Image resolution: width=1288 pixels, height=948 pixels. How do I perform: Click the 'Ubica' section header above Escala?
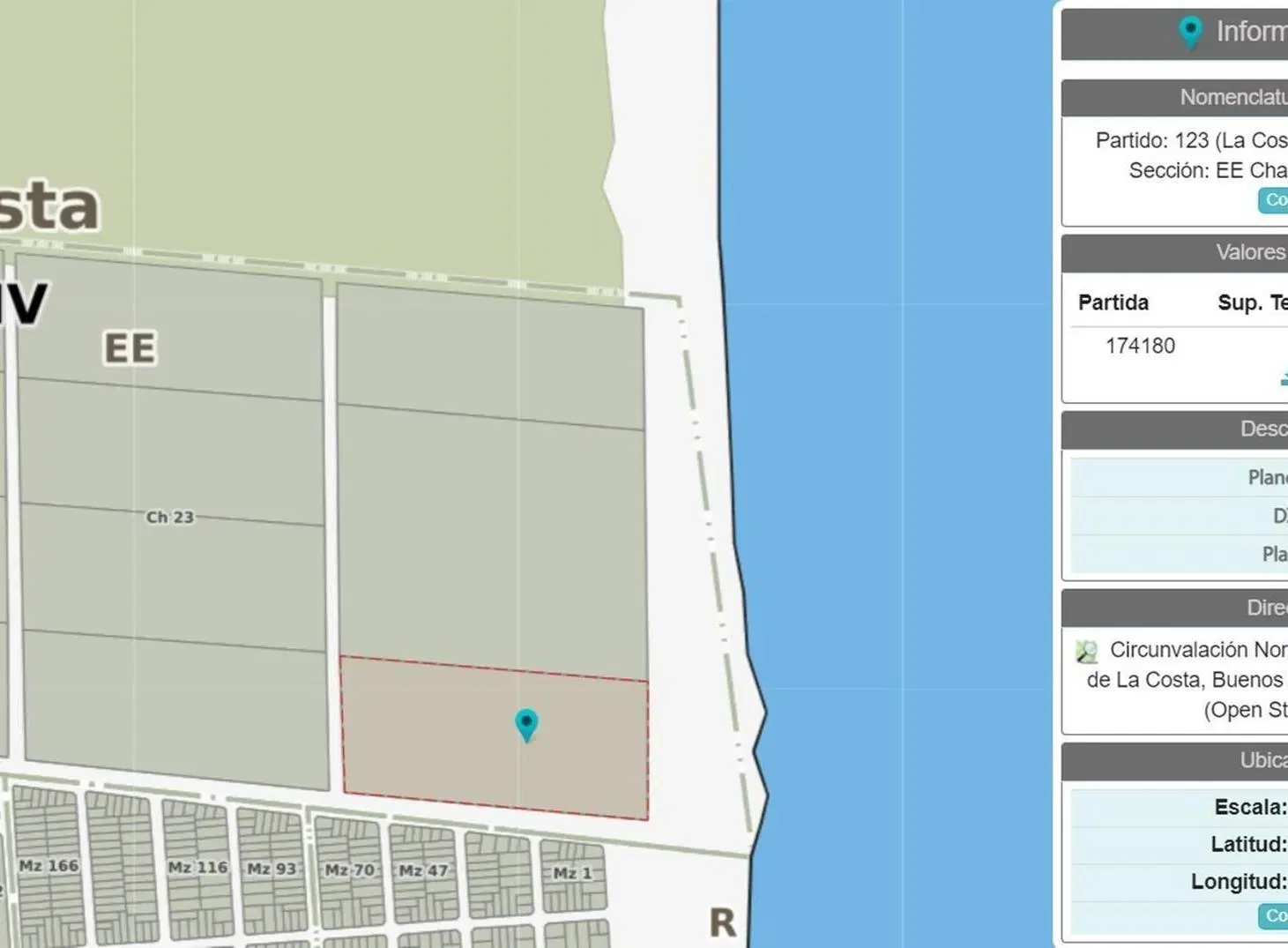pyautogui.click(x=1174, y=761)
